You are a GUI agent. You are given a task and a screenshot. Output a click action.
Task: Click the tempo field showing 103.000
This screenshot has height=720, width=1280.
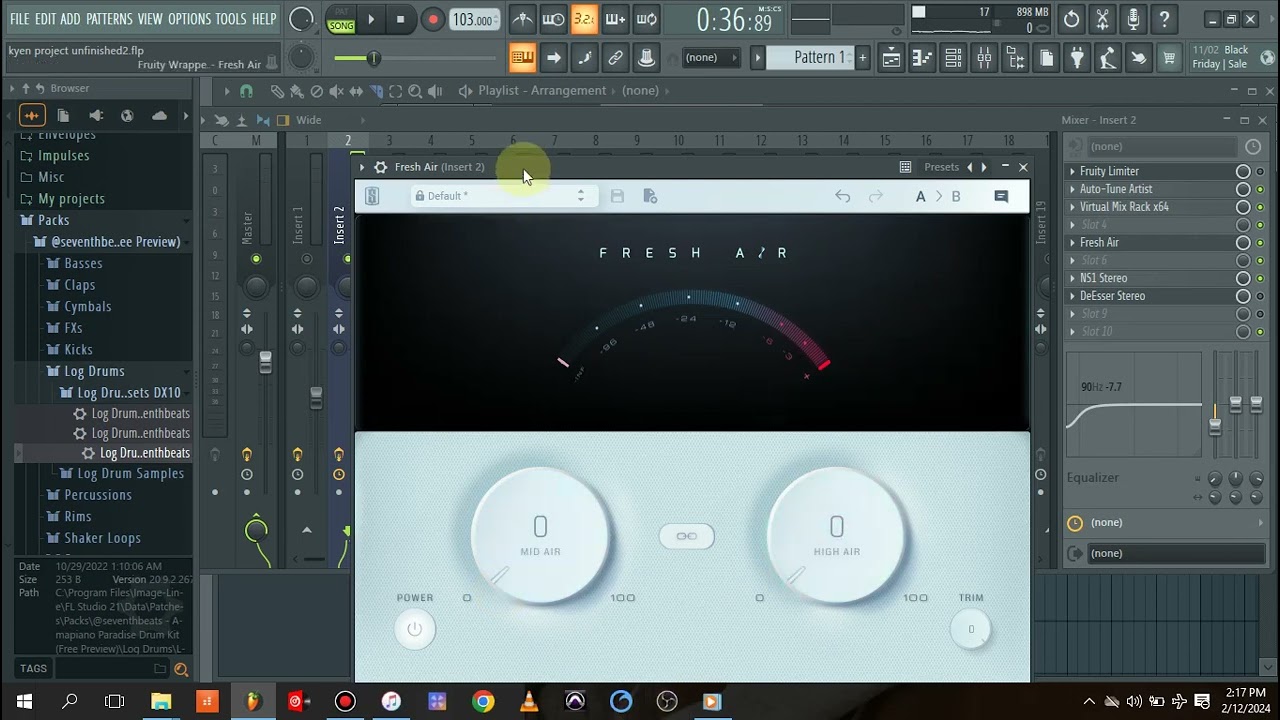[473, 20]
